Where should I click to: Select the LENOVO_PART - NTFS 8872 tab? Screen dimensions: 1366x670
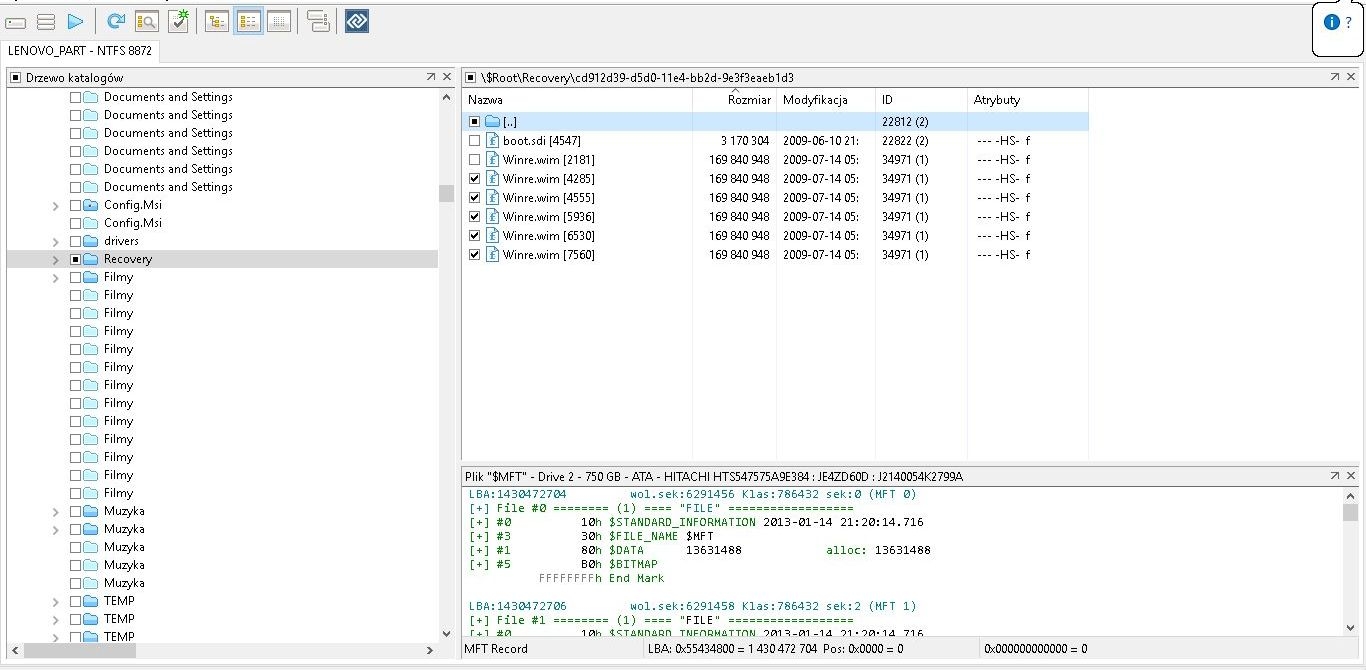[x=79, y=50]
